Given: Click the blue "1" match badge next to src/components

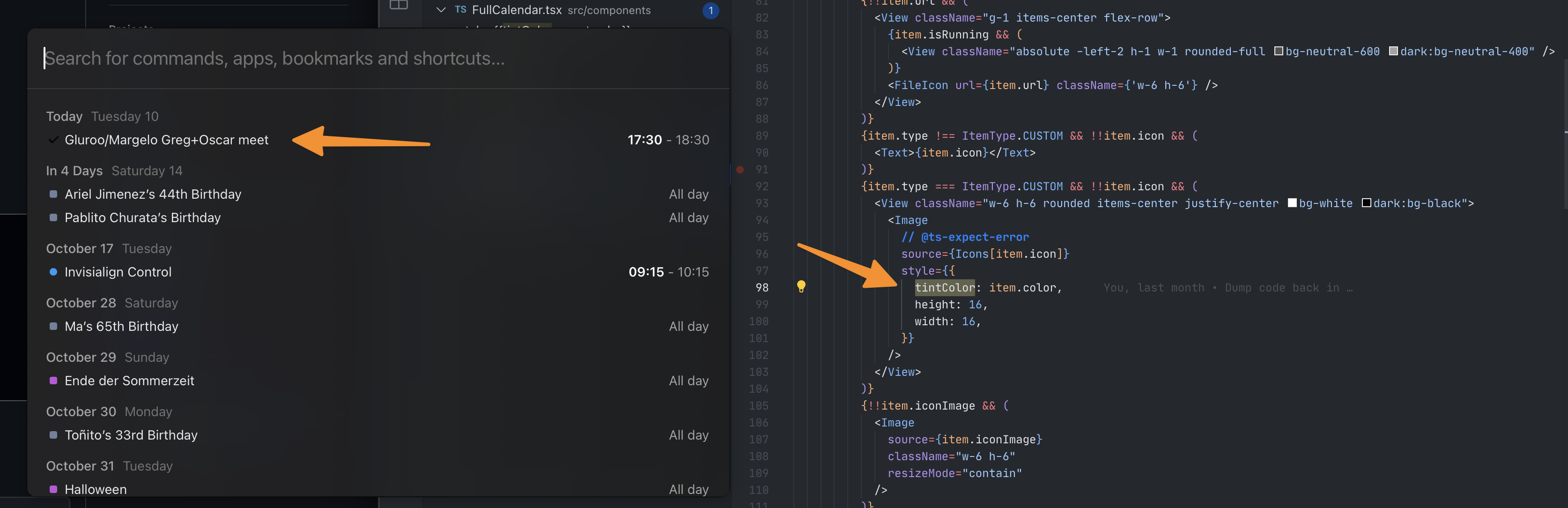Looking at the screenshot, I should (710, 10).
